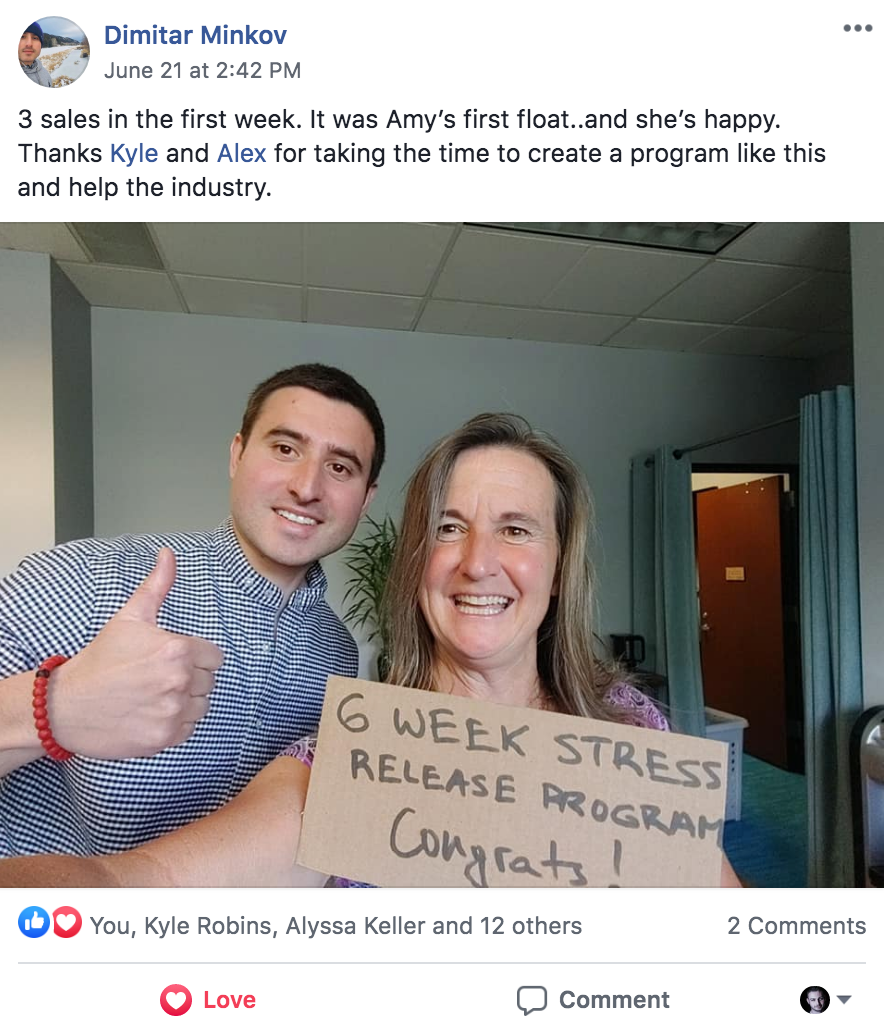The width and height of the screenshot is (884, 1034).
Task: Click the Comment speech bubble icon
Action: pos(532,1000)
